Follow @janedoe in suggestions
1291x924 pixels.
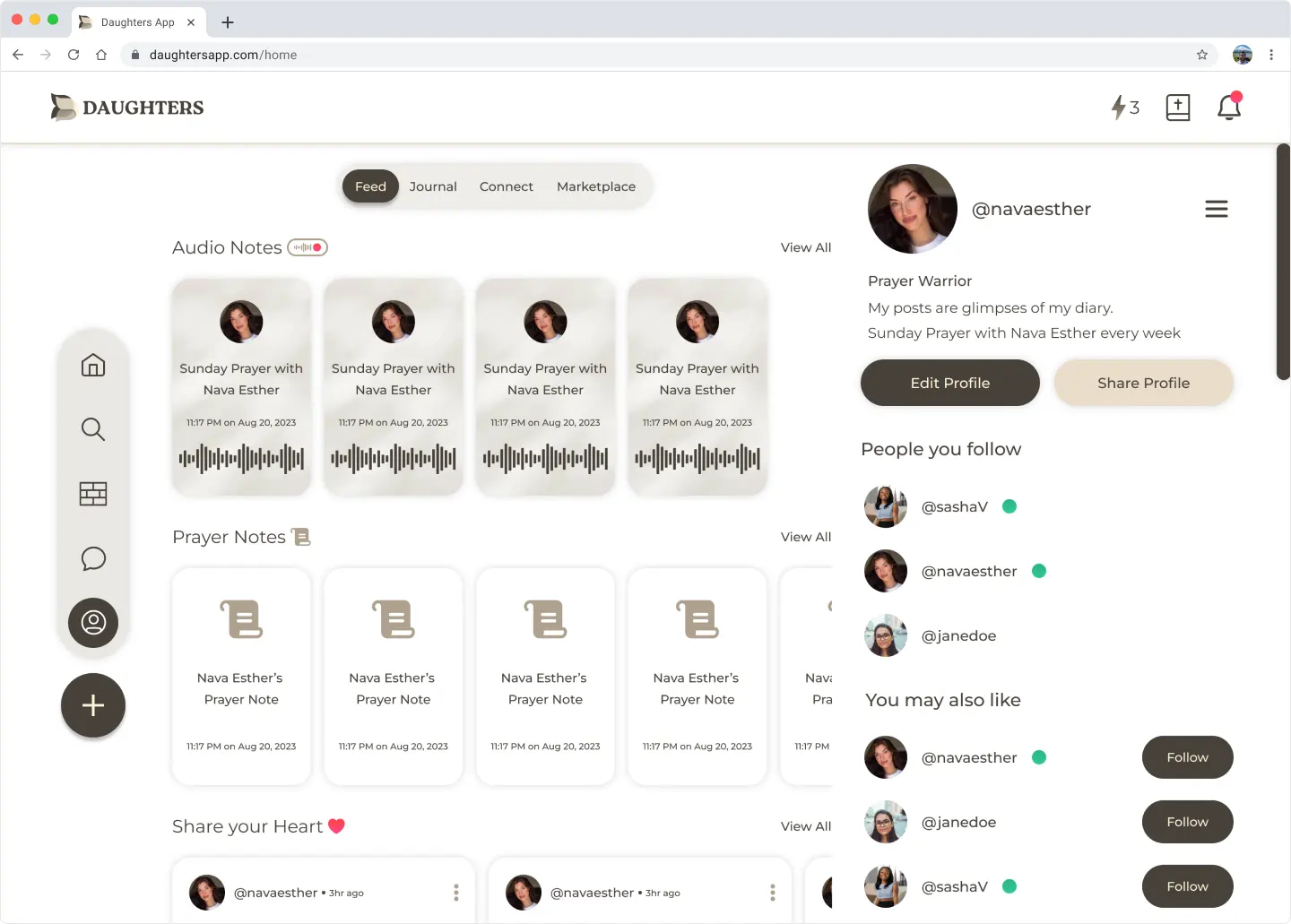tap(1187, 822)
